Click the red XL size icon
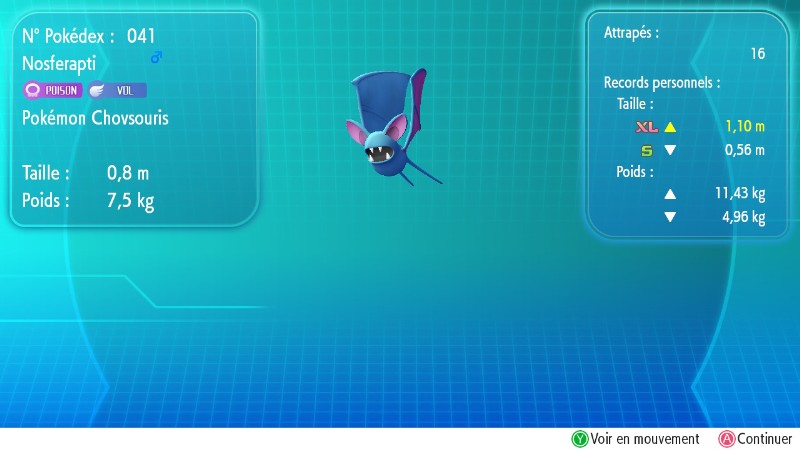This screenshot has height=450, width=800. point(646,128)
